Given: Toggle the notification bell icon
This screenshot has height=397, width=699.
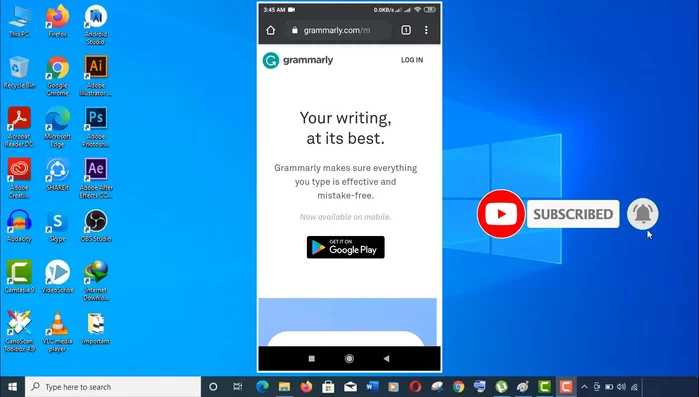Looking at the screenshot, I should coord(642,214).
